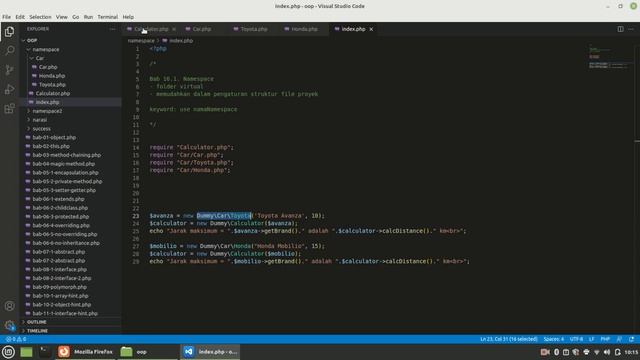640x360 pixels.
Task: Open the Run menu
Action: (x=88, y=17)
